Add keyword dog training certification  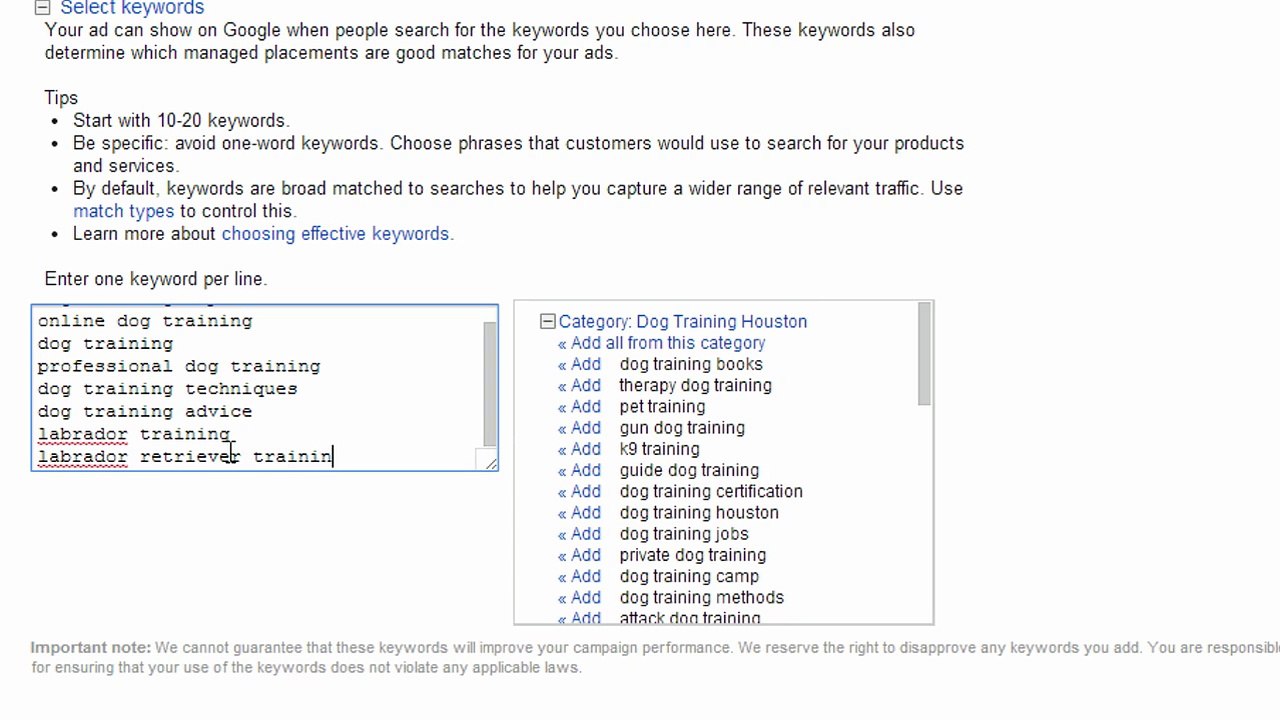pyautogui.click(x=579, y=491)
